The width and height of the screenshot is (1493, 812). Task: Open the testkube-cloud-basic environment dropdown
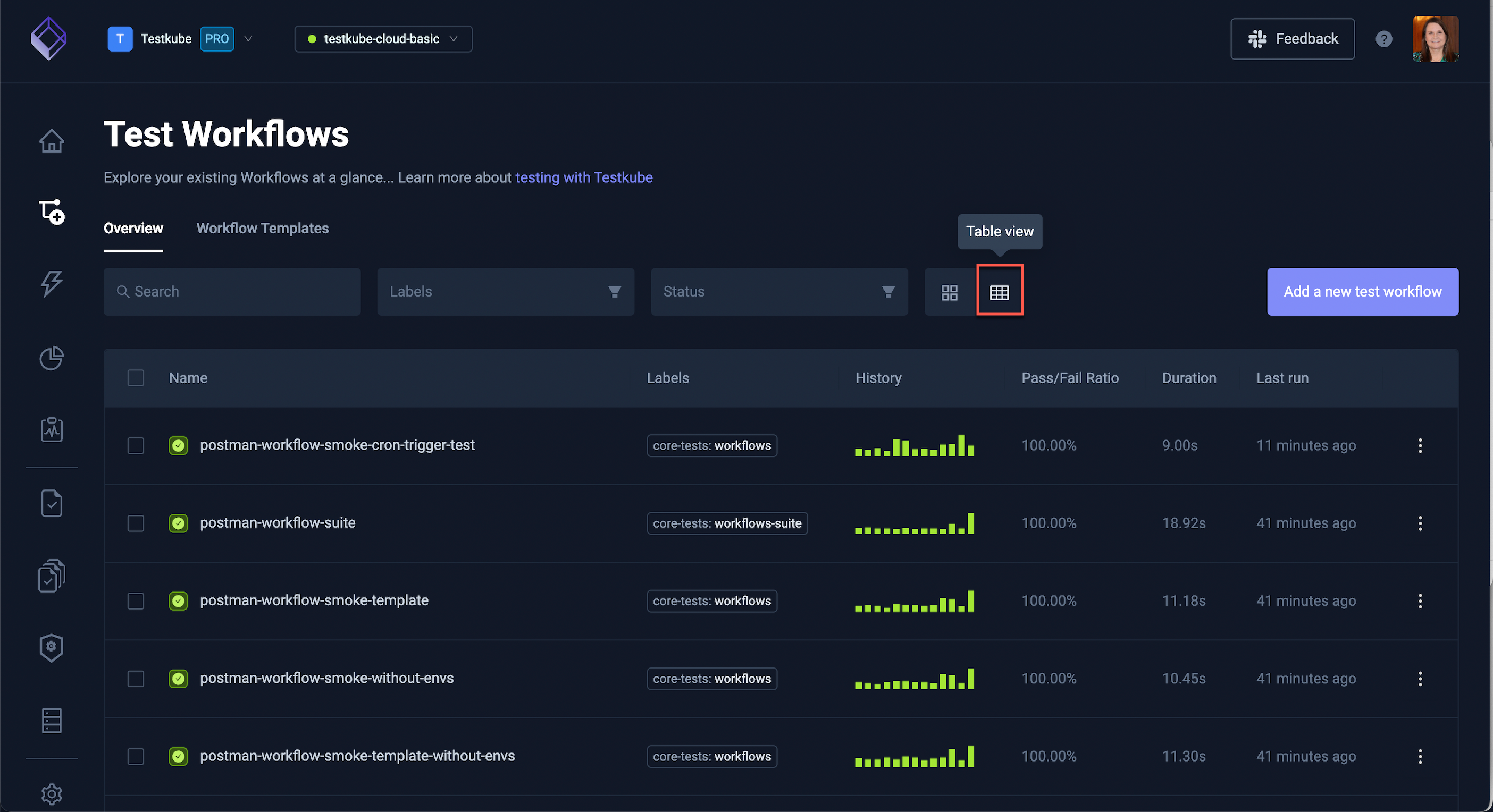point(383,39)
